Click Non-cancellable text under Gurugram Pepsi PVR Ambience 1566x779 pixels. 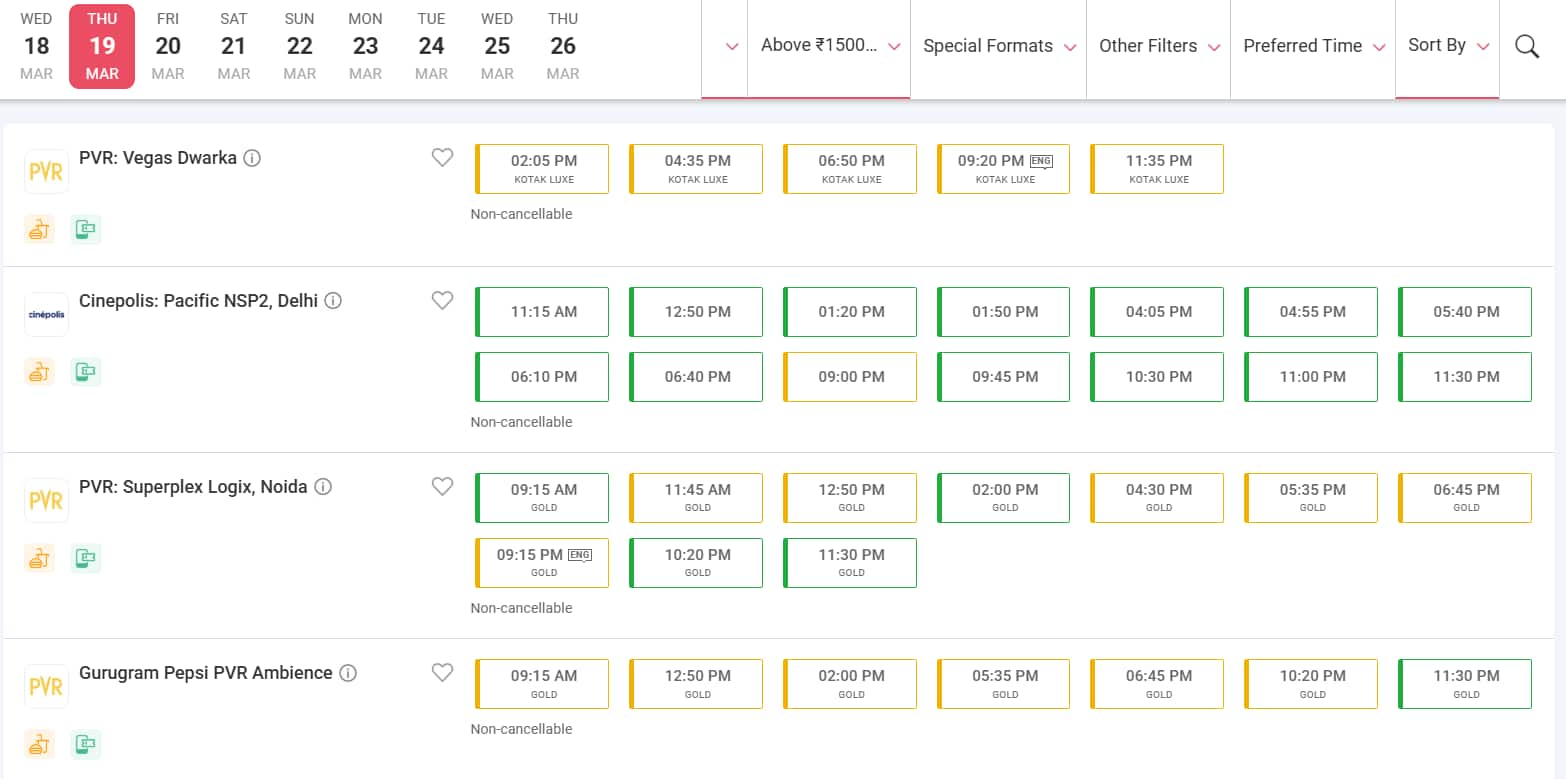click(x=521, y=729)
